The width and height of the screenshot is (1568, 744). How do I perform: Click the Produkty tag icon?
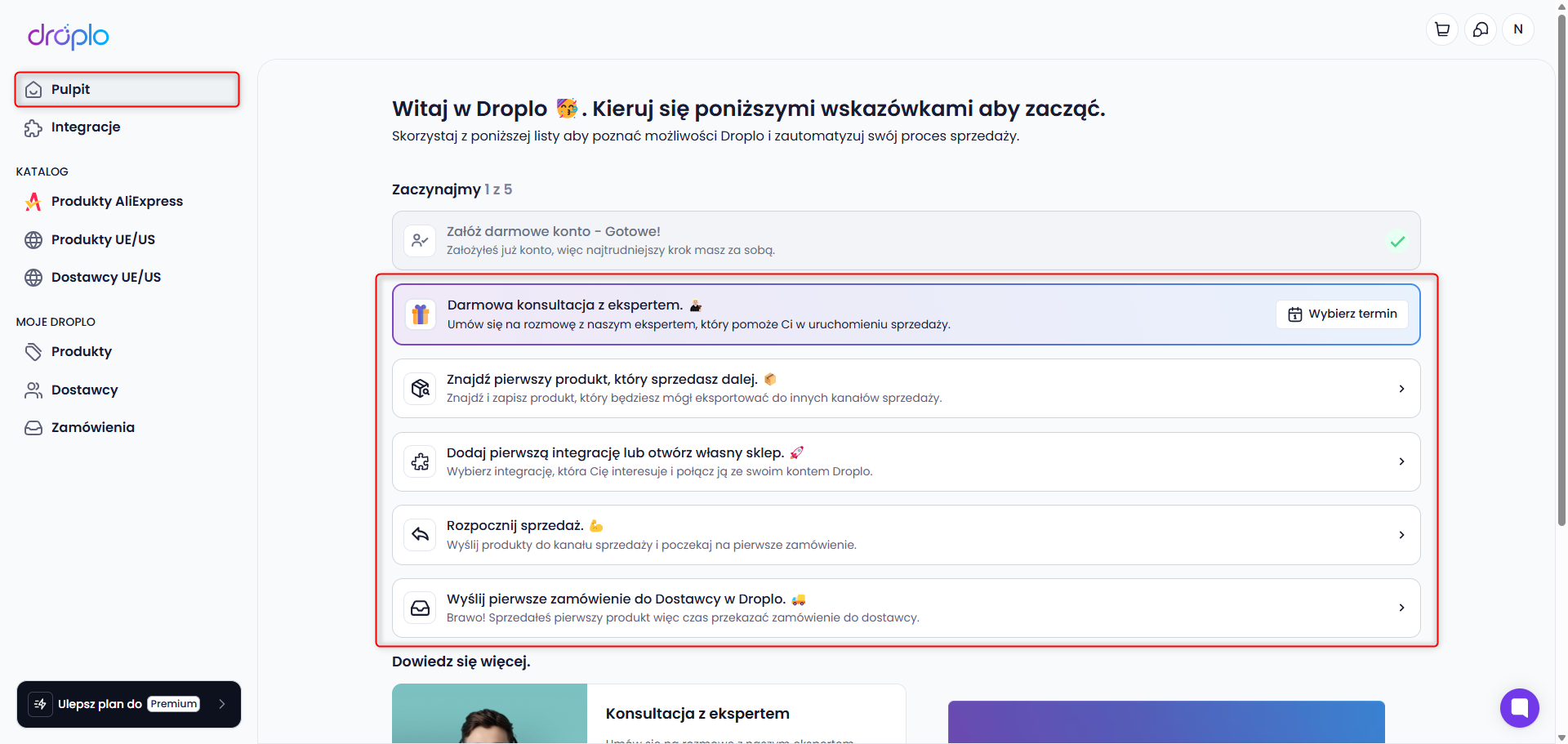click(x=33, y=352)
